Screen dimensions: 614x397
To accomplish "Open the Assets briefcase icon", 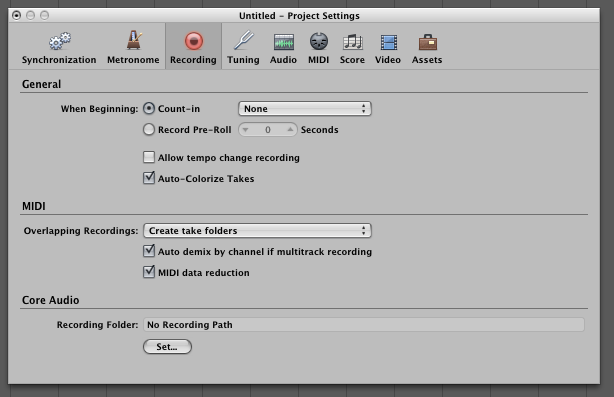I will [428, 42].
